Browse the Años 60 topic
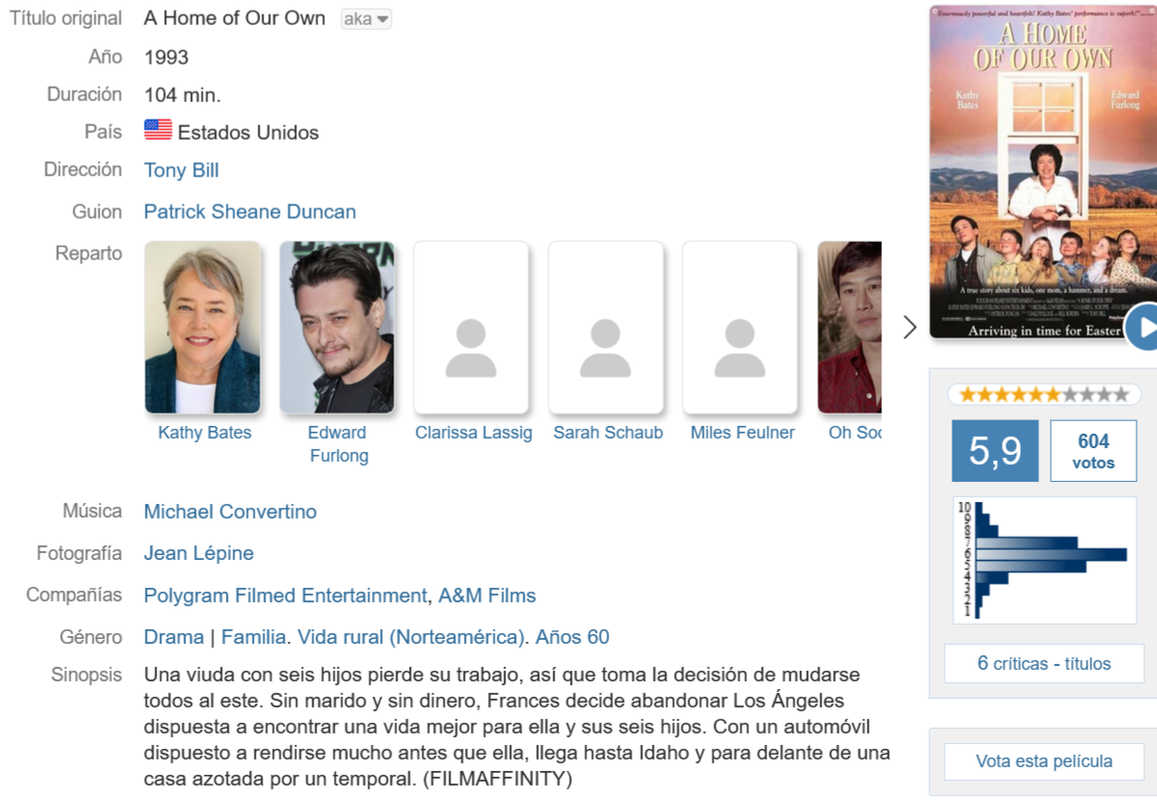The image size is (1157, 800). click(x=573, y=637)
